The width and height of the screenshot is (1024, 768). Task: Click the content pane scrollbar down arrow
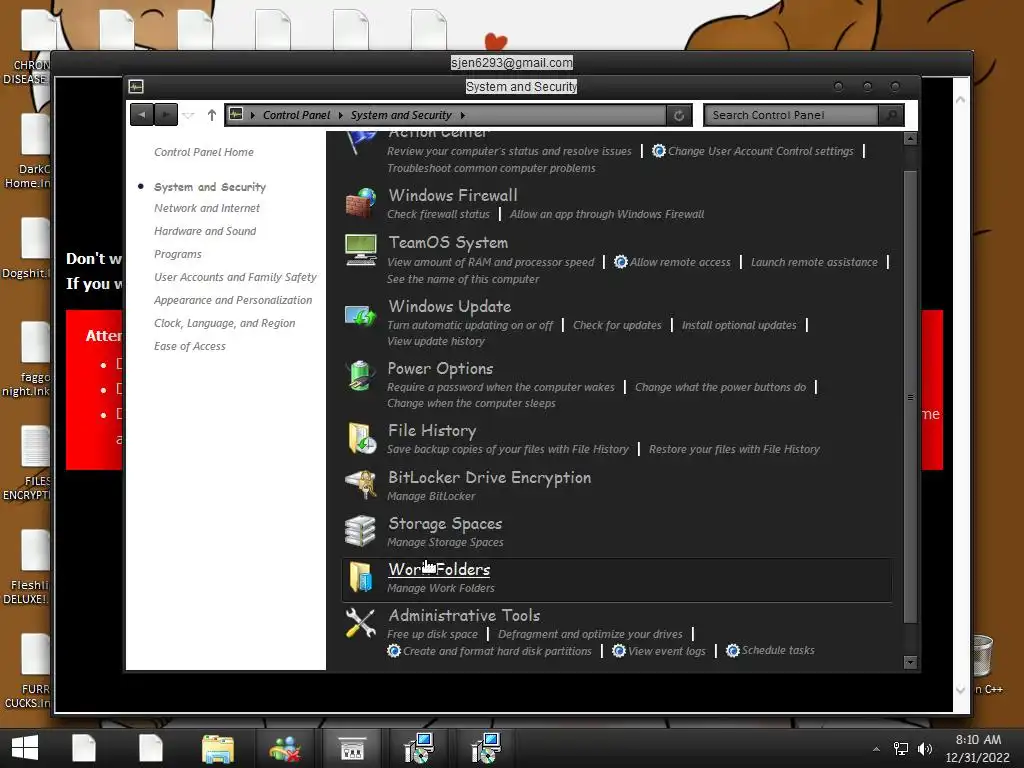[910, 662]
